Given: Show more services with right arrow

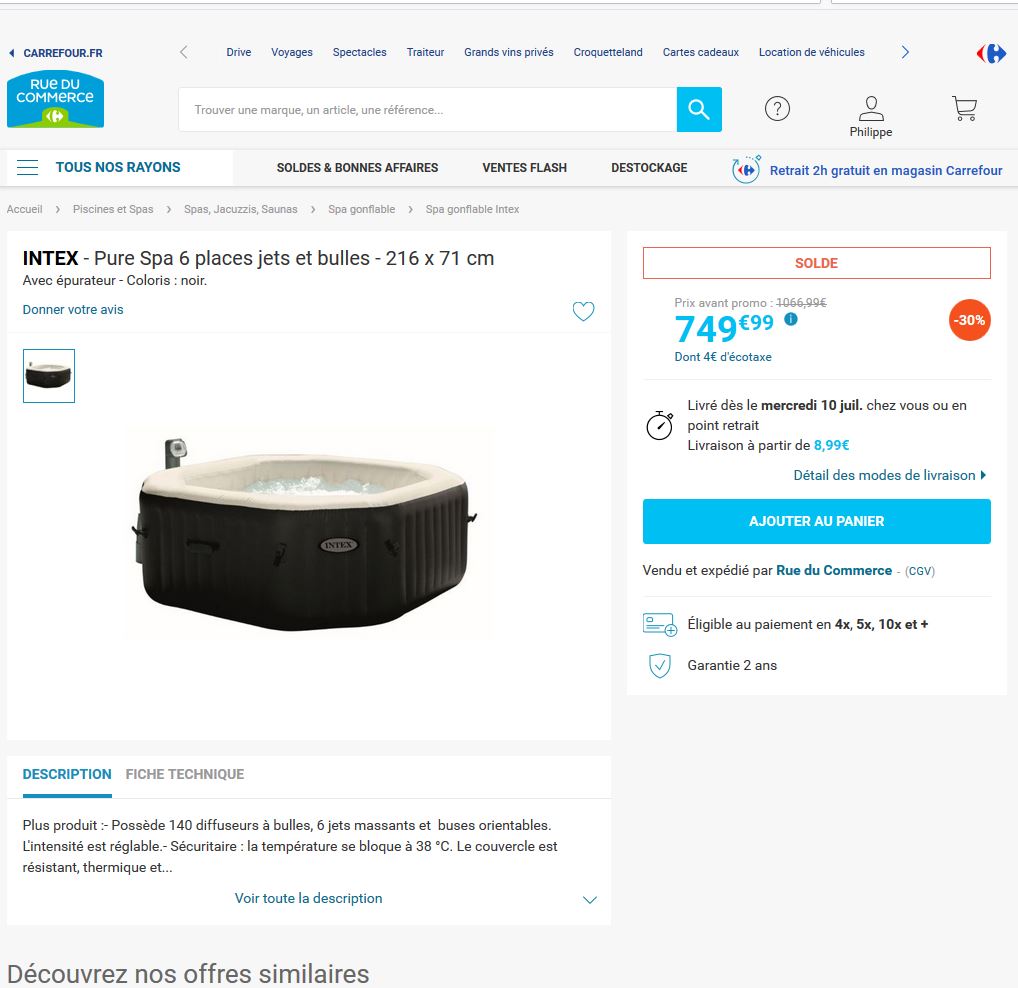Looking at the screenshot, I should click(905, 53).
